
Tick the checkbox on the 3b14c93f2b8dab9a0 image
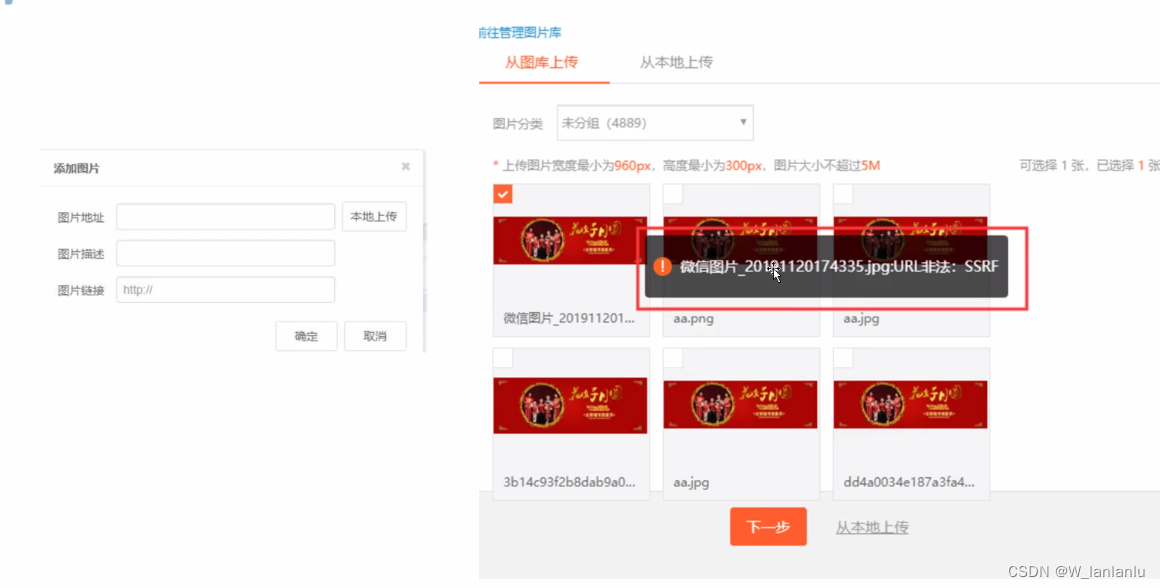click(x=503, y=358)
